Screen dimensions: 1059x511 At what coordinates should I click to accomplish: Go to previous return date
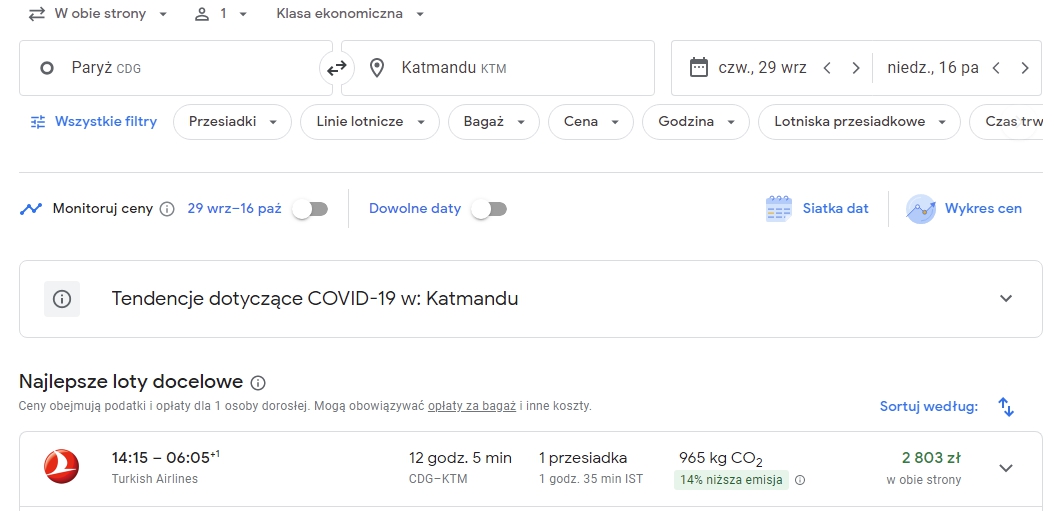click(x=996, y=68)
